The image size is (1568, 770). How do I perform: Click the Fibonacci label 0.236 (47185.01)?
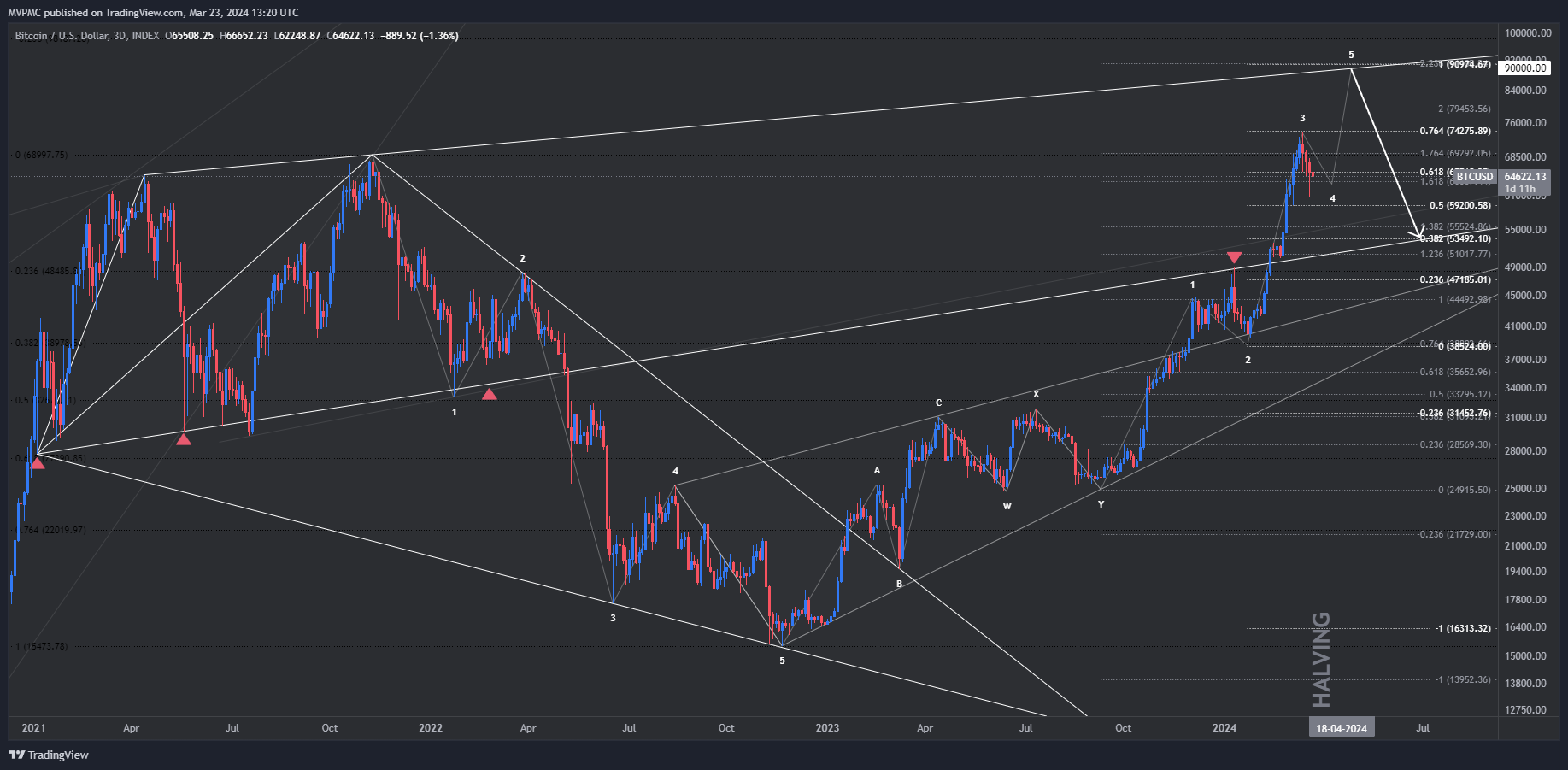(1455, 279)
